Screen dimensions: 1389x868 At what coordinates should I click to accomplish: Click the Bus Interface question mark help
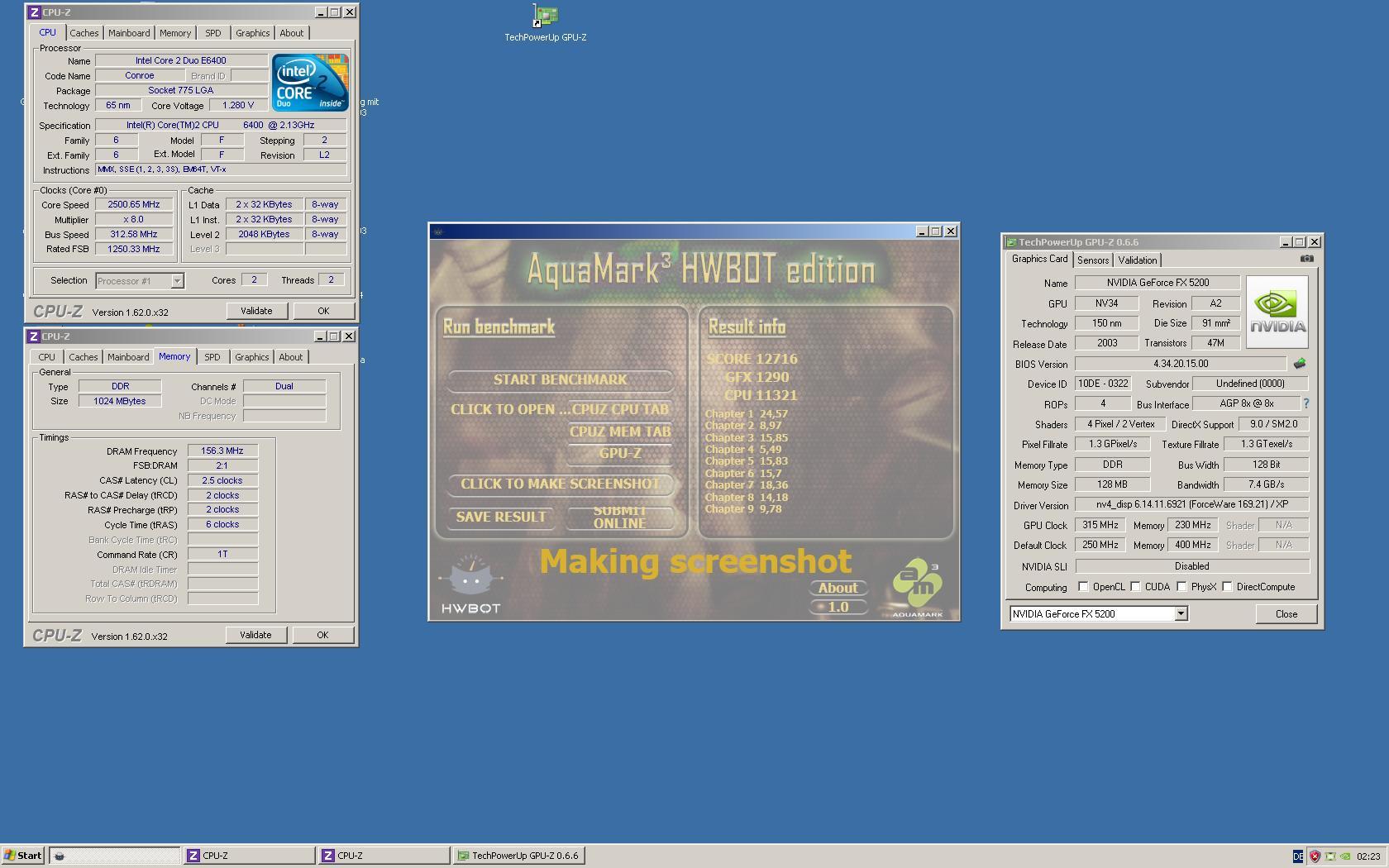pos(1306,404)
